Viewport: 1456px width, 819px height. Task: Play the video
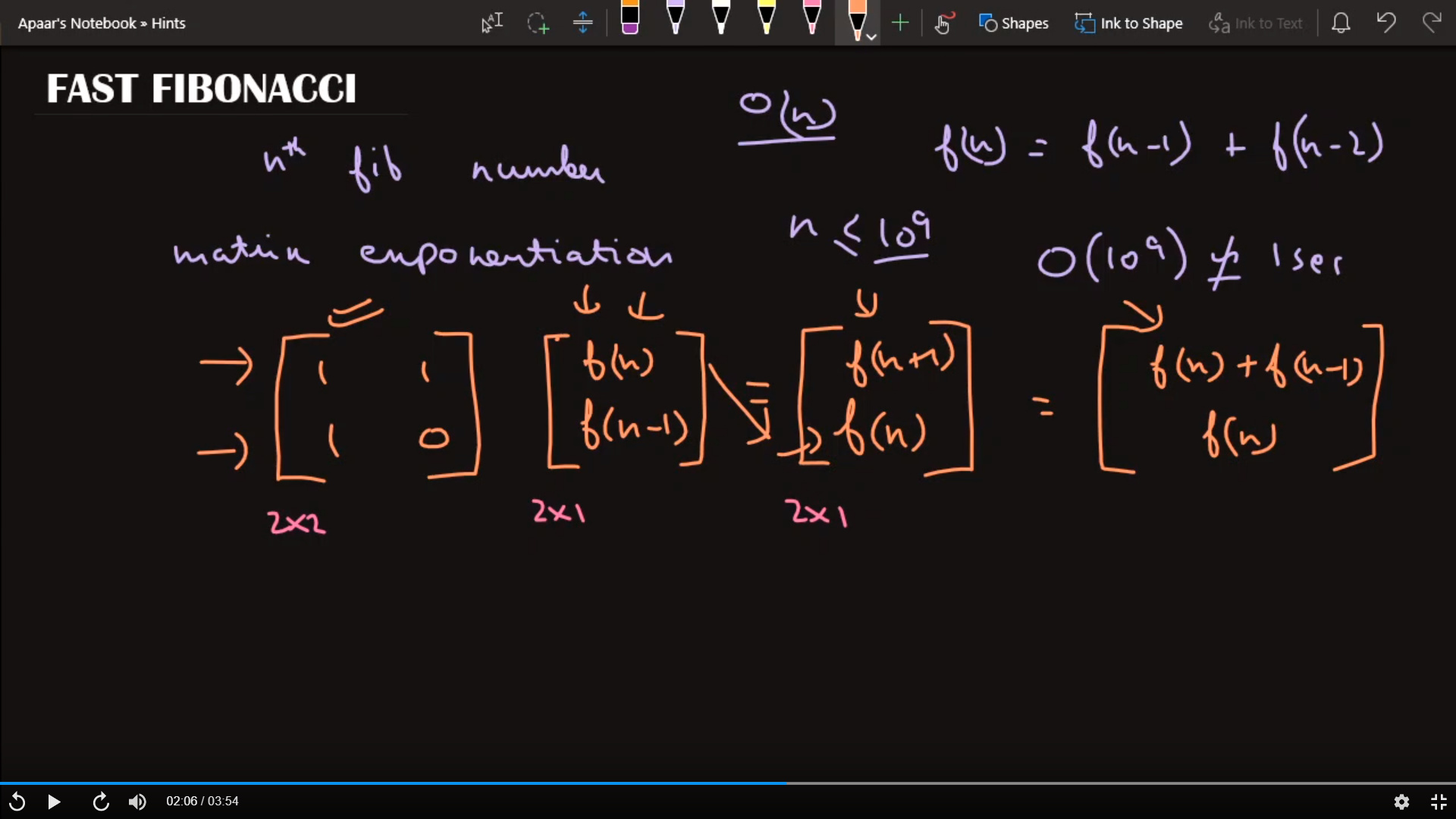(54, 802)
